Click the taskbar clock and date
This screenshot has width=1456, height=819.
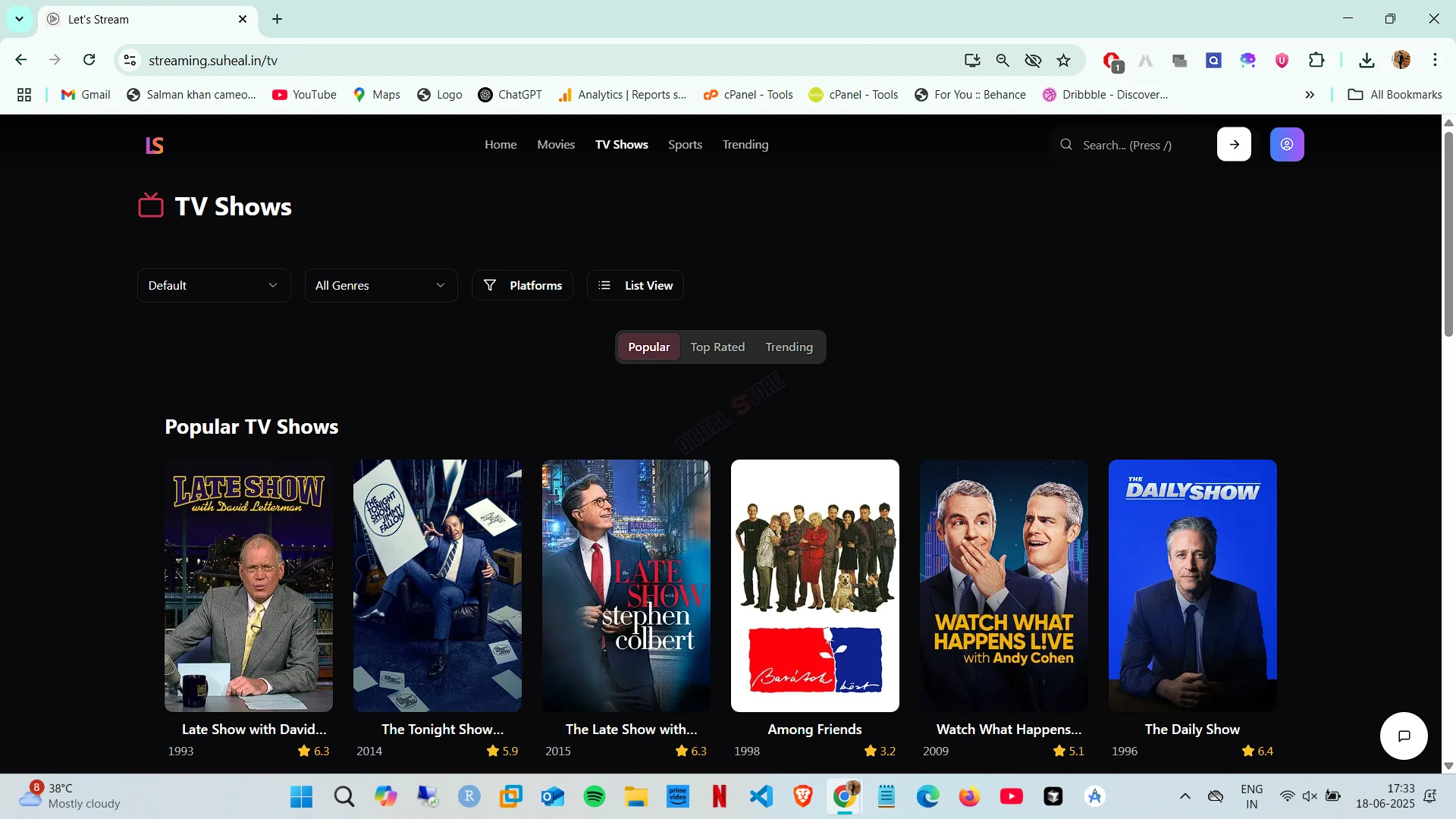coord(1385,796)
